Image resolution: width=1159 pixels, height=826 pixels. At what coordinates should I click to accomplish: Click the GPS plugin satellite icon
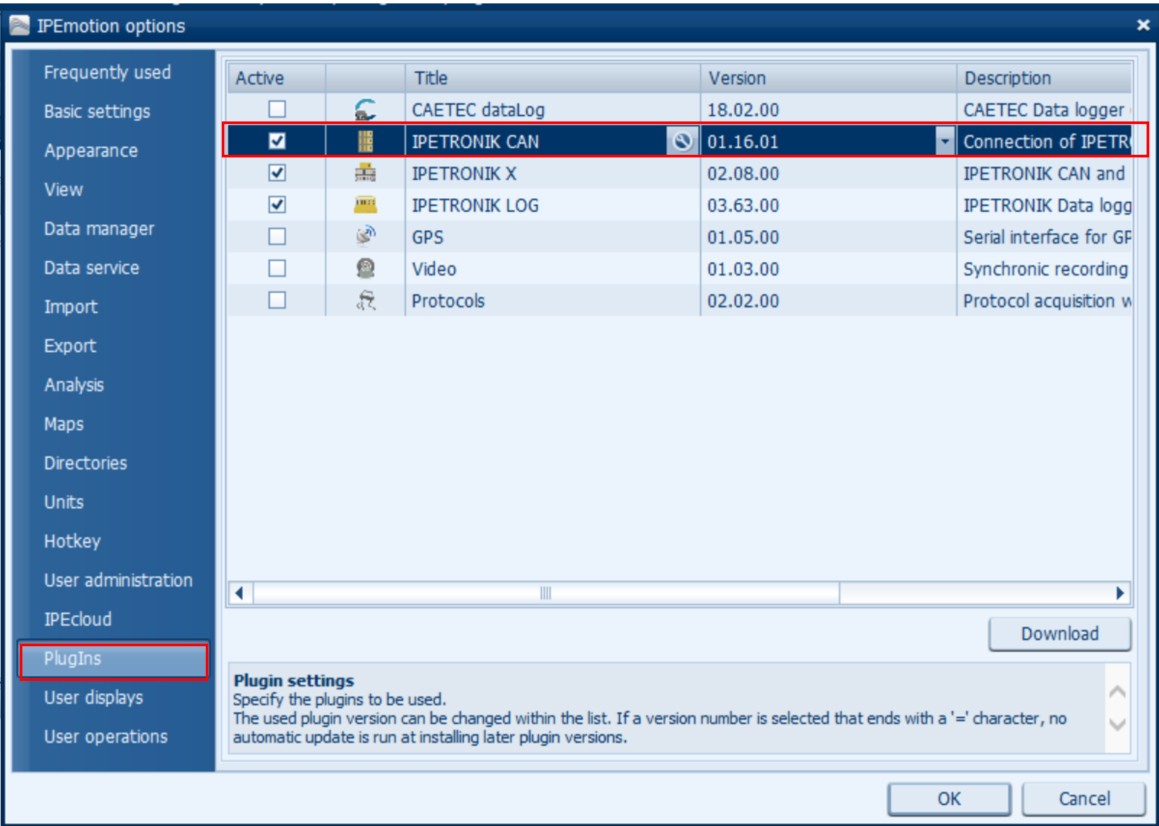[x=365, y=237]
